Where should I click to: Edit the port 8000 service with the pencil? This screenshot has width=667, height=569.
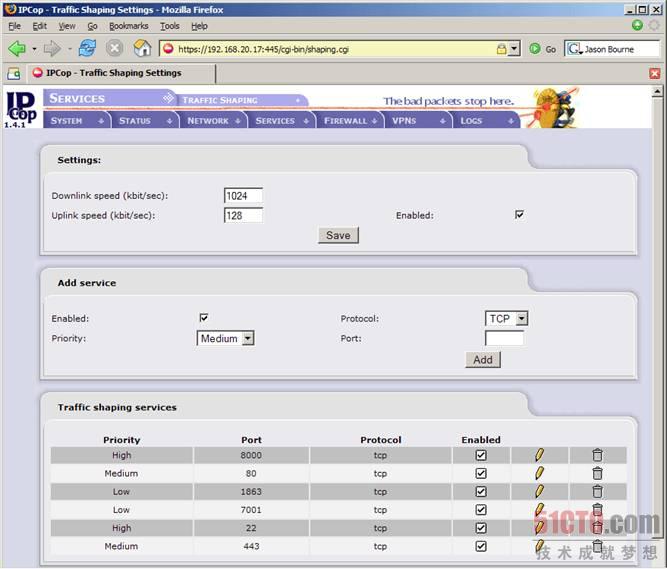[539, 455]
